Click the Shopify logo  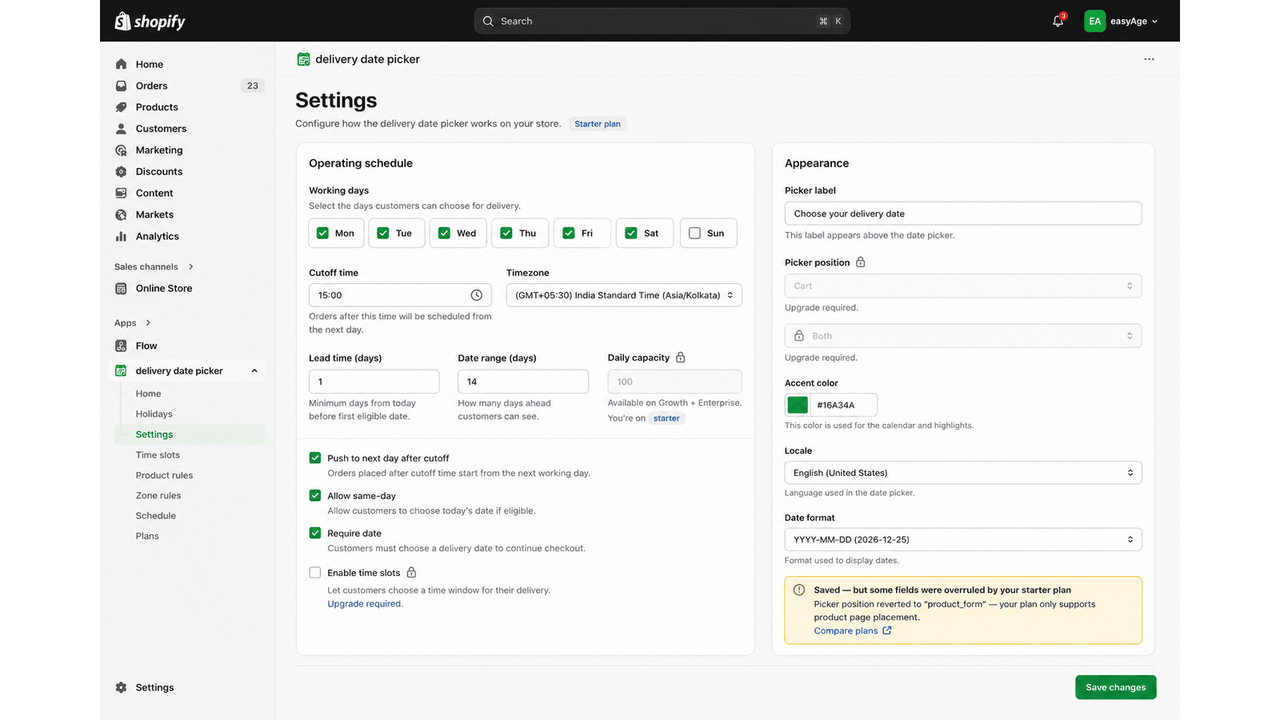(150, 21)
